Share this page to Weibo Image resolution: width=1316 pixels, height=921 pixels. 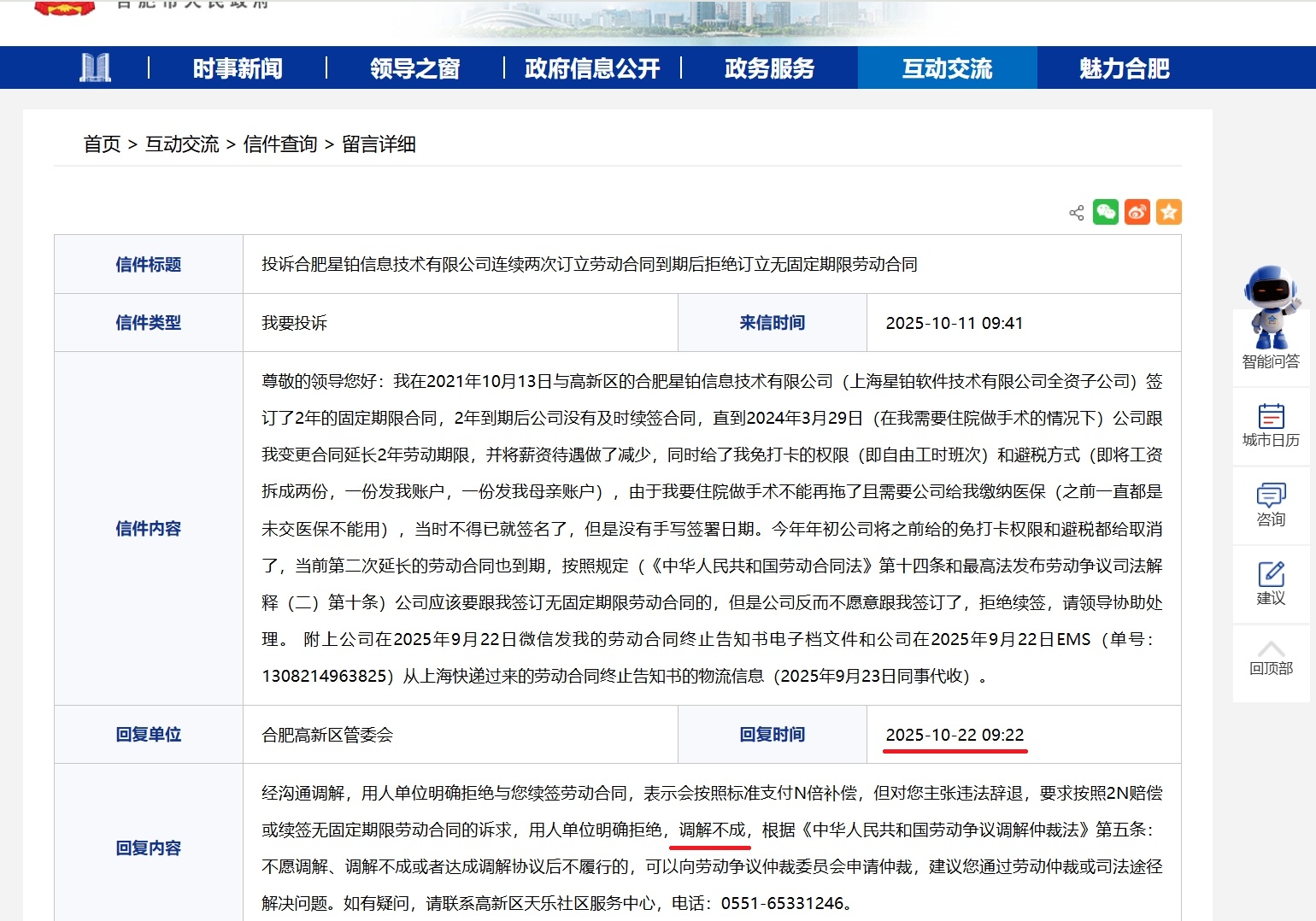pyautogui.click(x=1137, y=212)
